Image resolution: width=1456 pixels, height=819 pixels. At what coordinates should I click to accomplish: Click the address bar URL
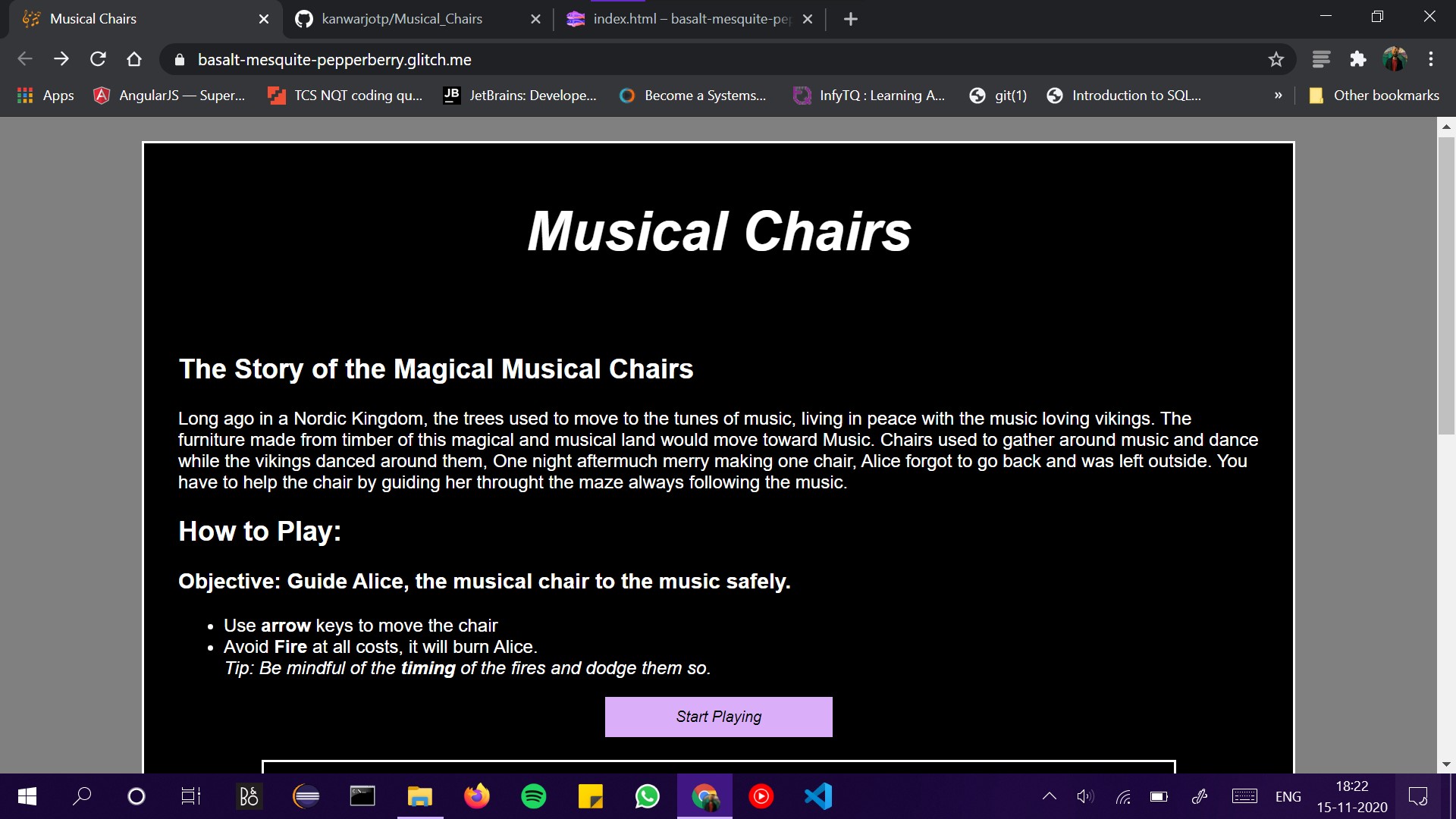click(334, 60)
